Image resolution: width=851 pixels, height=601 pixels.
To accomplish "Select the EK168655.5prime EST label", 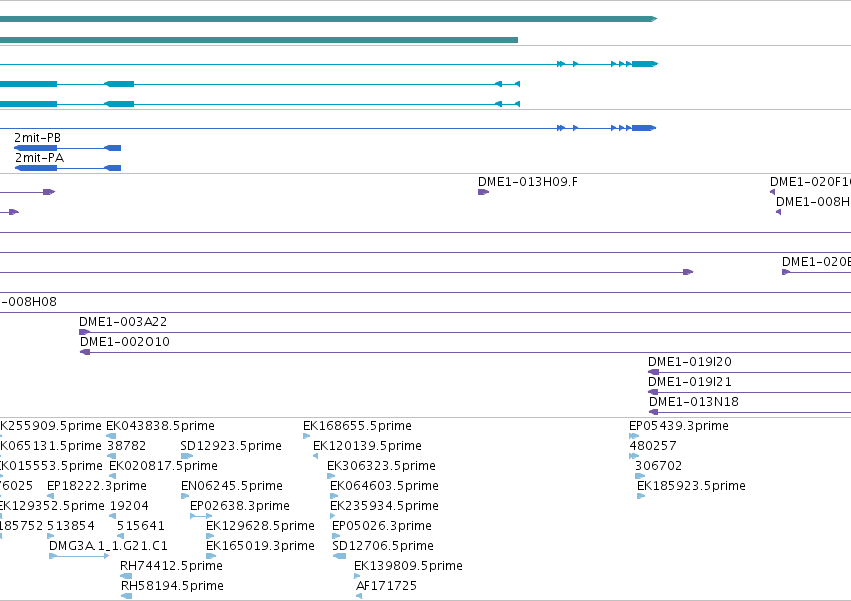I will click(x=357, y=426).
